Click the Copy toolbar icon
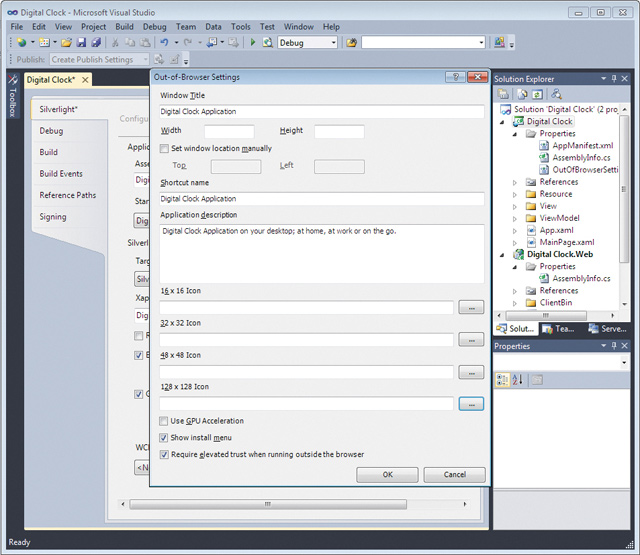 tap(130, 42)
